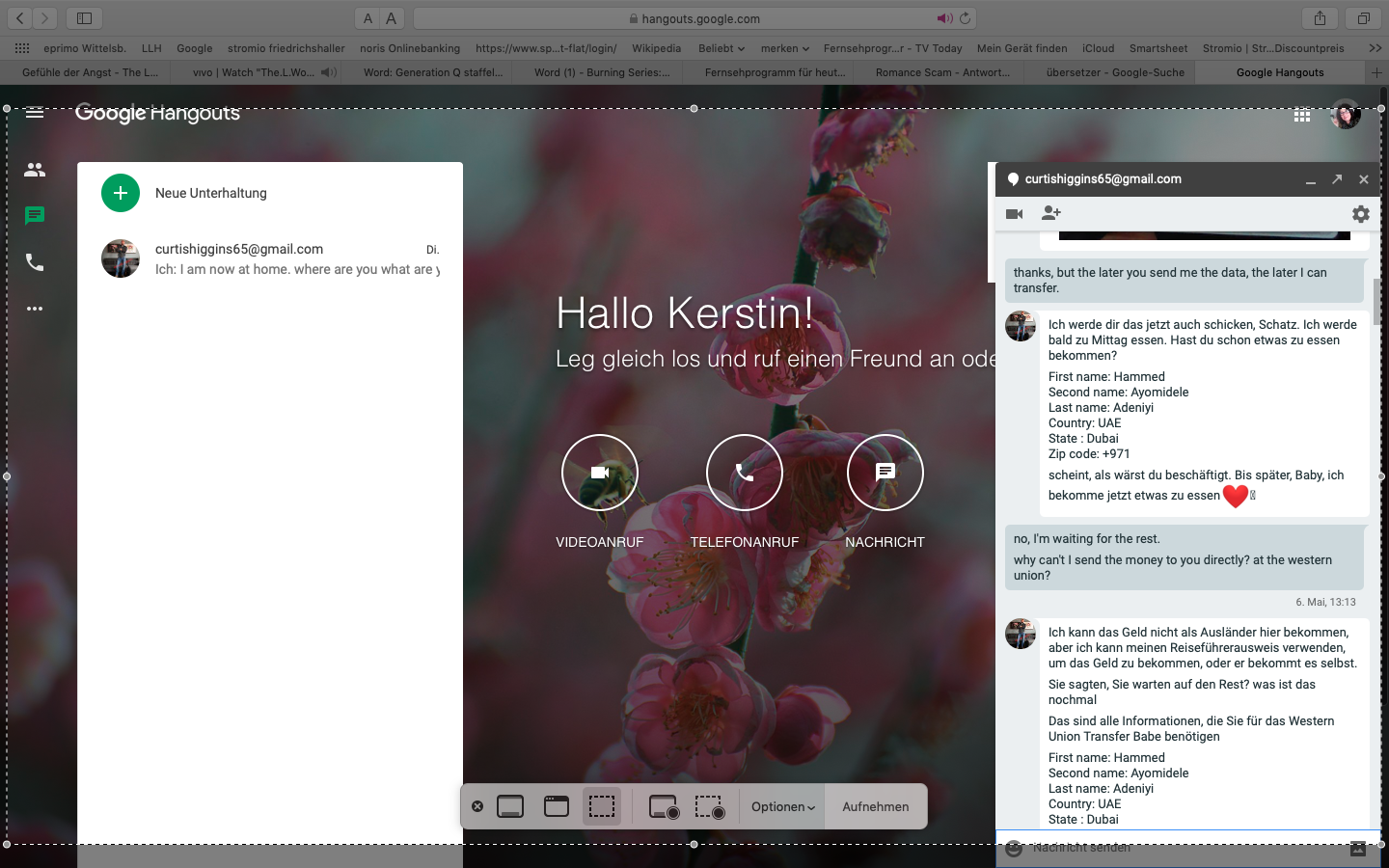Open the noris Onlinebanking bookmark

tap(410, 48)
